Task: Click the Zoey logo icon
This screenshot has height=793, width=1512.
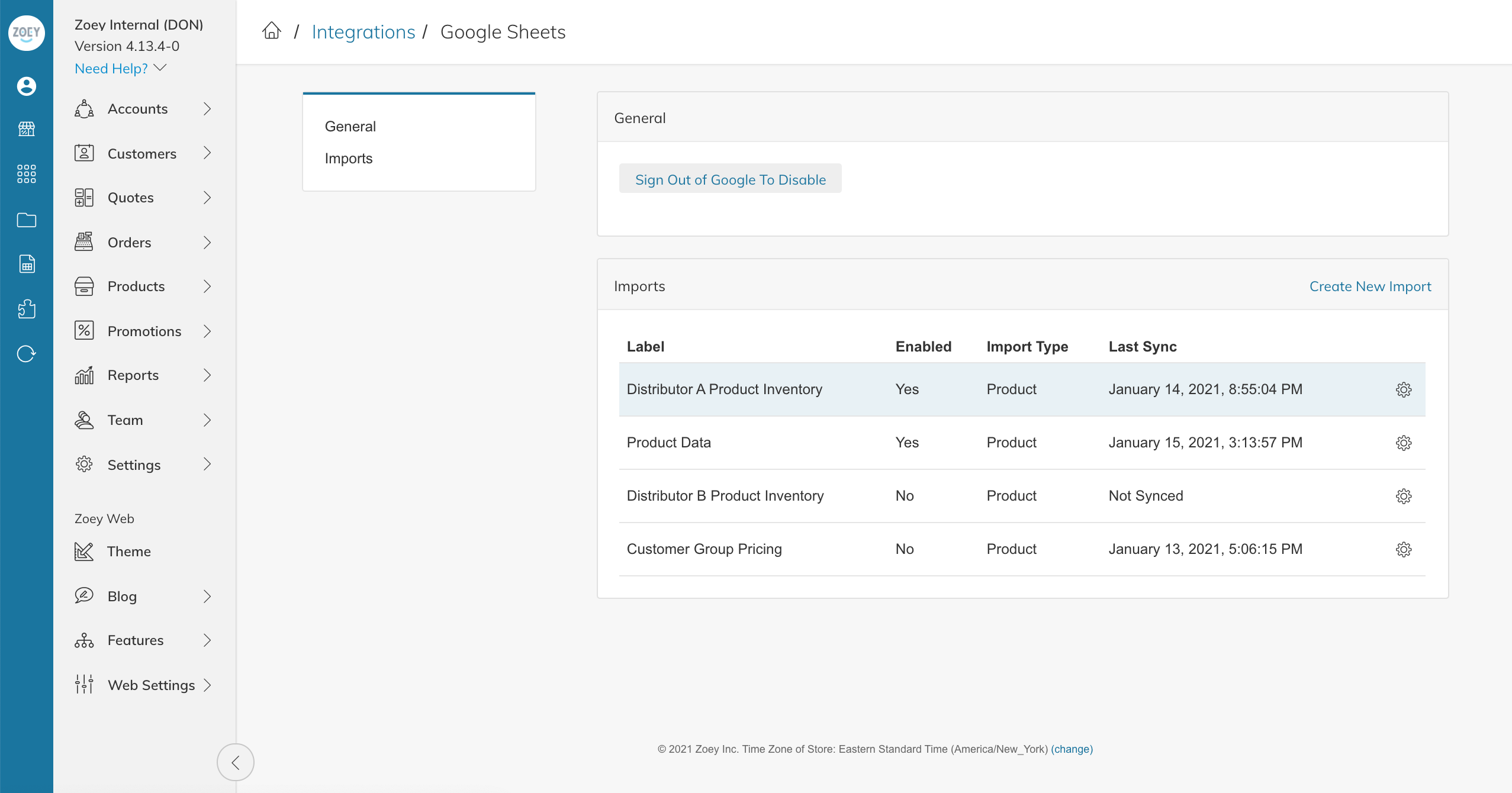Action: [27, 33]
